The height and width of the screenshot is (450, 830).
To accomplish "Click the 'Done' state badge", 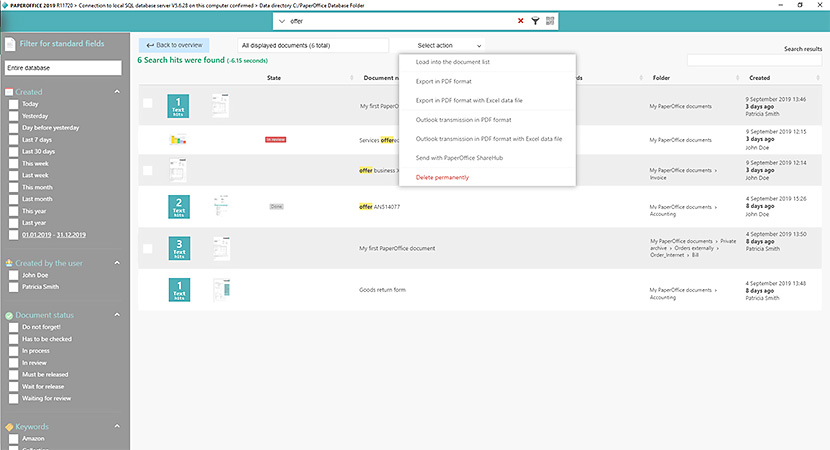I will (x=276, y=206).
